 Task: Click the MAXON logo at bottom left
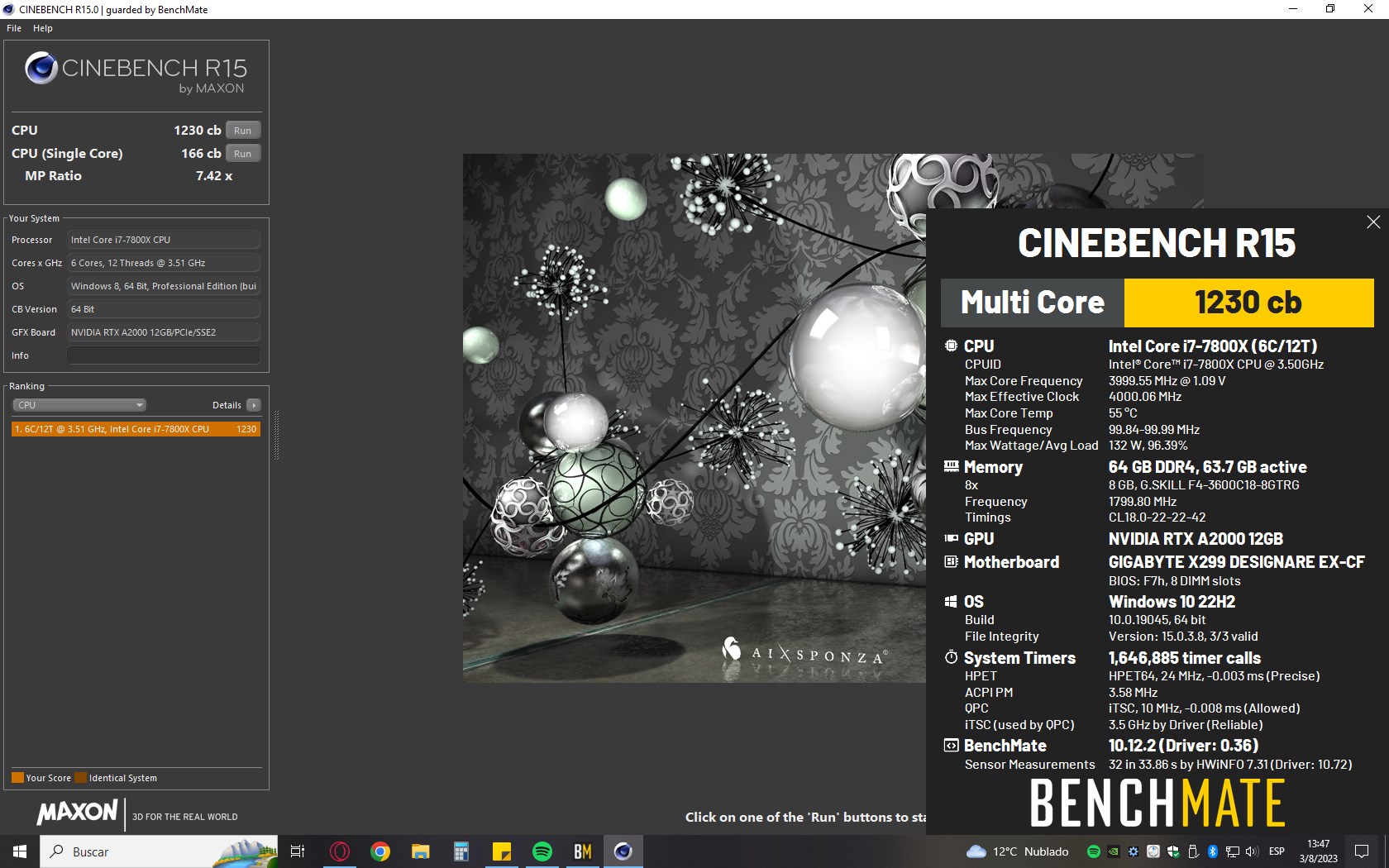(x=77, y=813)
